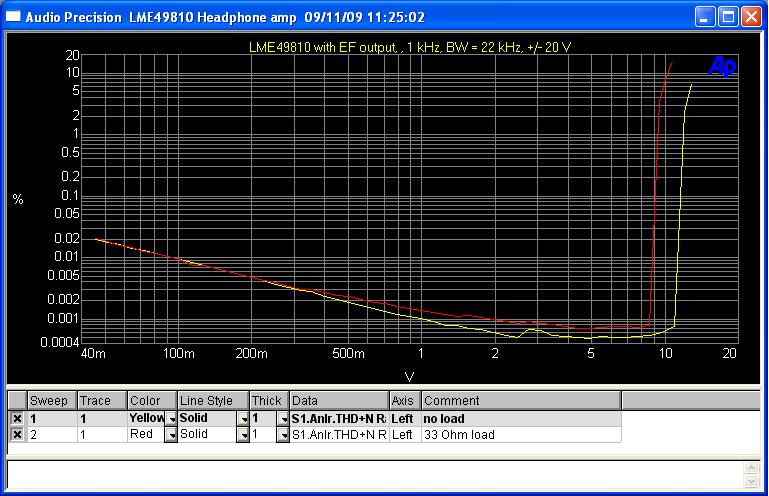Screen dimensions: 769x496
Task: Click inside the empty text box below the legend
Action: click(375, 474)
